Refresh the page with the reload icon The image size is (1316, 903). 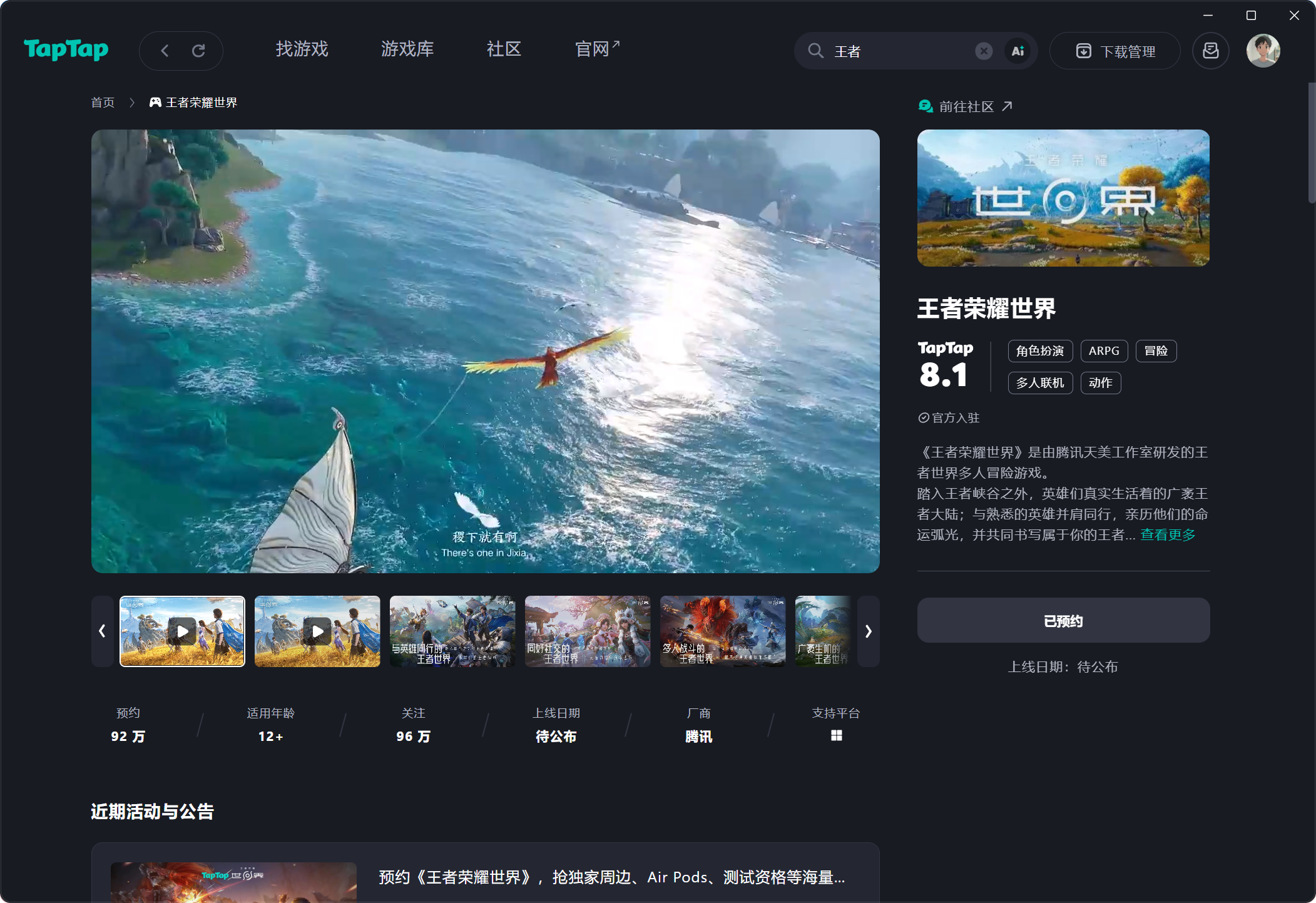pyautogui.click(x=198, y=51)
